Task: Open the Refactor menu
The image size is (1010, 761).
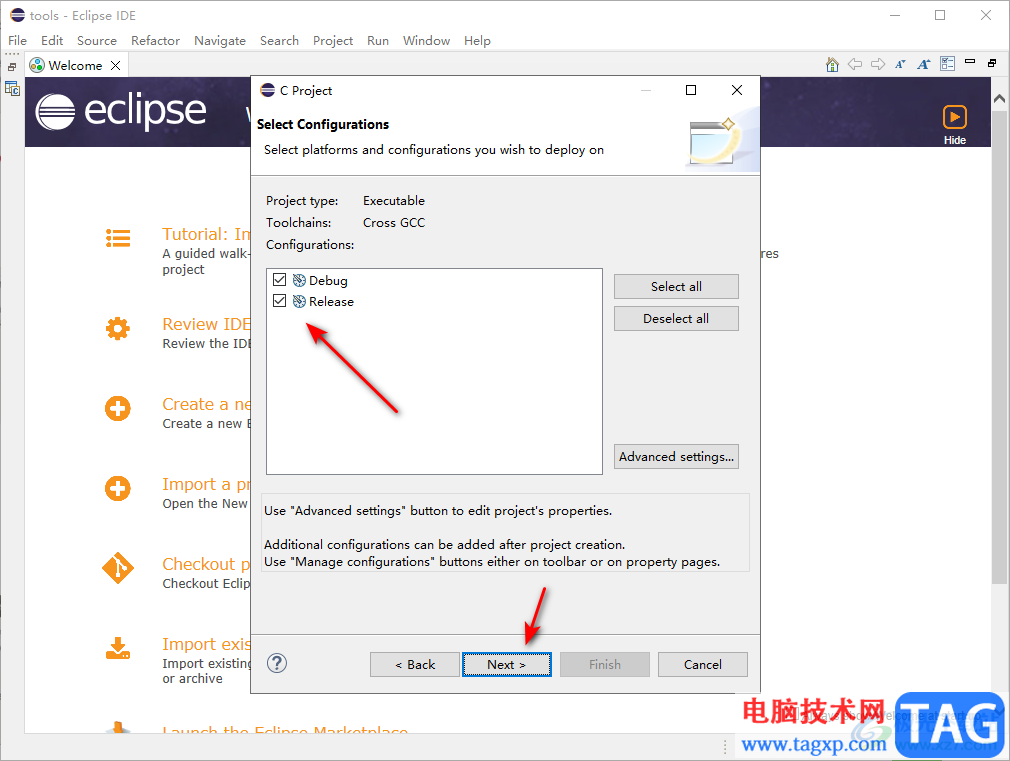Action: point(155,41)
